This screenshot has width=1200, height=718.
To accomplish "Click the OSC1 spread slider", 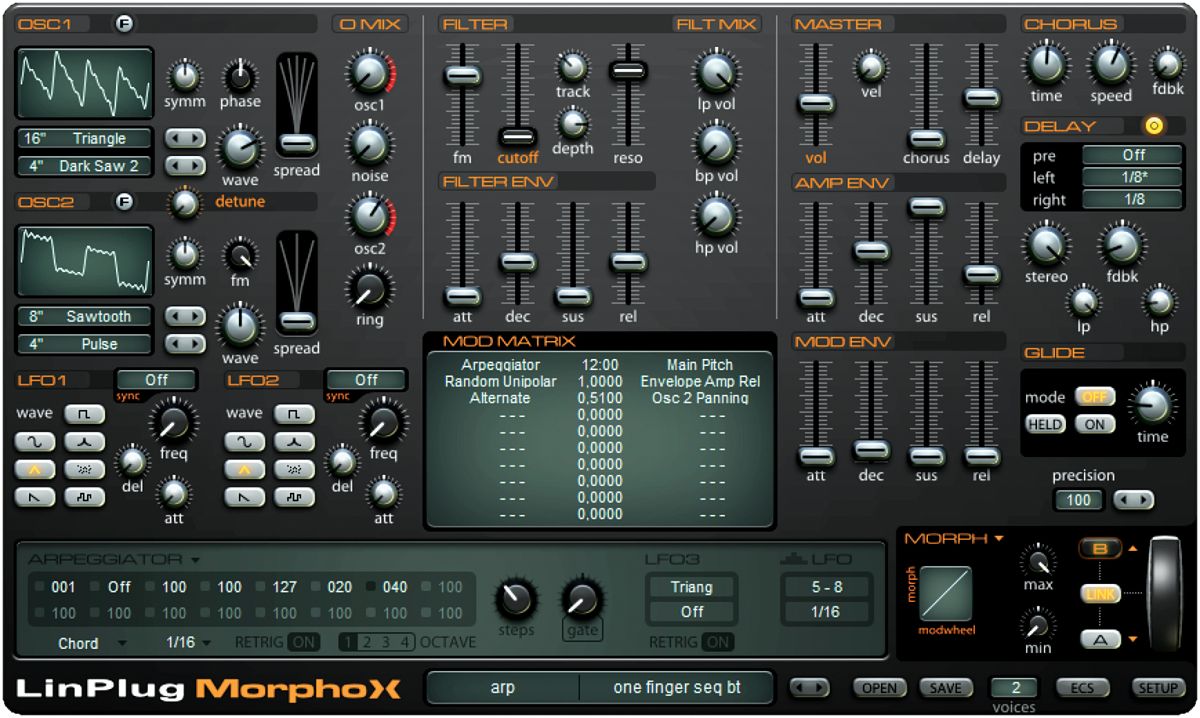I will point(296,143).
